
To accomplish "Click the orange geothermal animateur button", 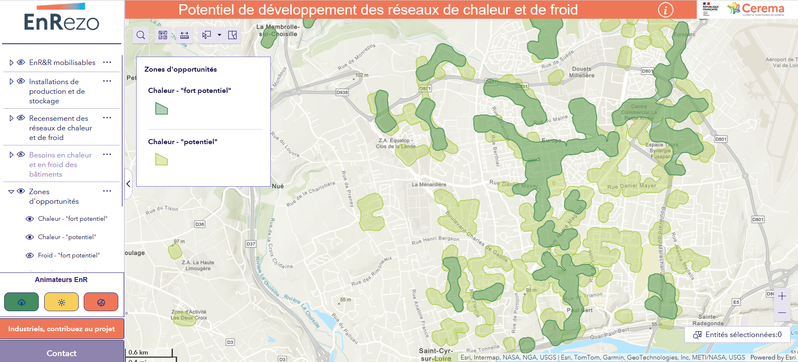I will (x=101, y=302).
